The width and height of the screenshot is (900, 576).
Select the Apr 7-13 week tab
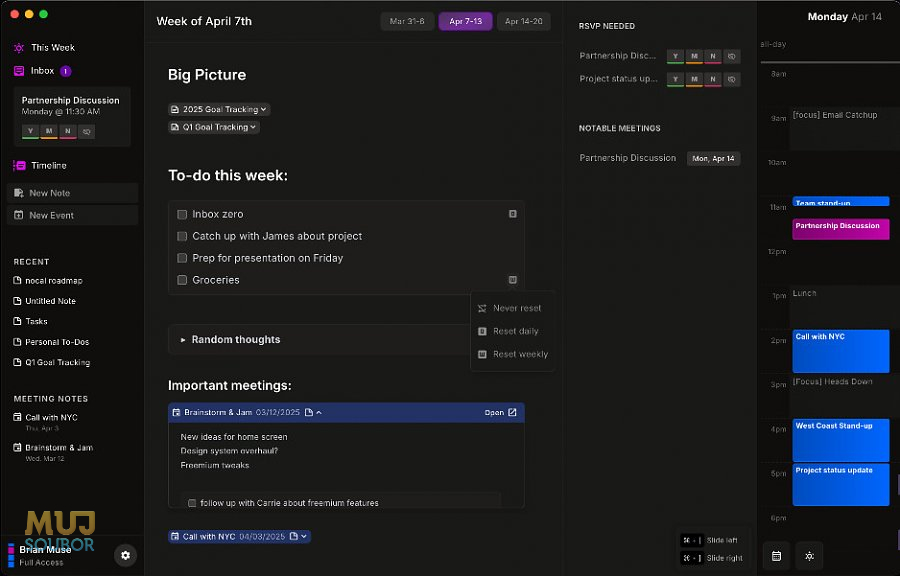pos(465,21)
